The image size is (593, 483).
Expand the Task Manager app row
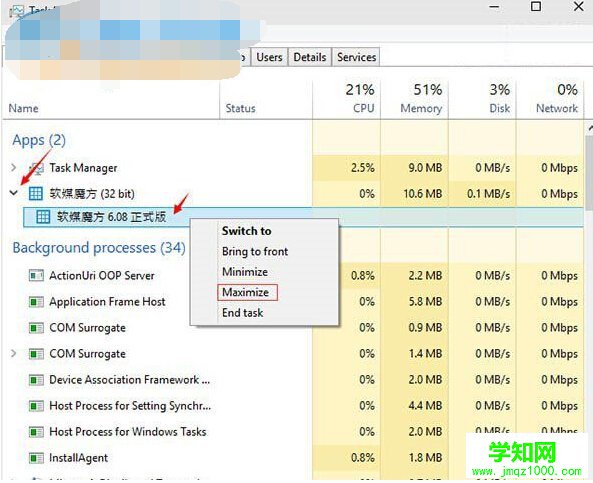coord(14,167)
